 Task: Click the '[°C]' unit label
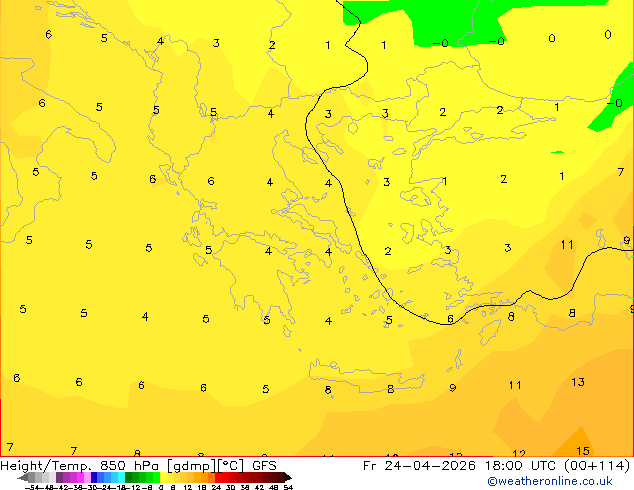click(x=231, y=466)
